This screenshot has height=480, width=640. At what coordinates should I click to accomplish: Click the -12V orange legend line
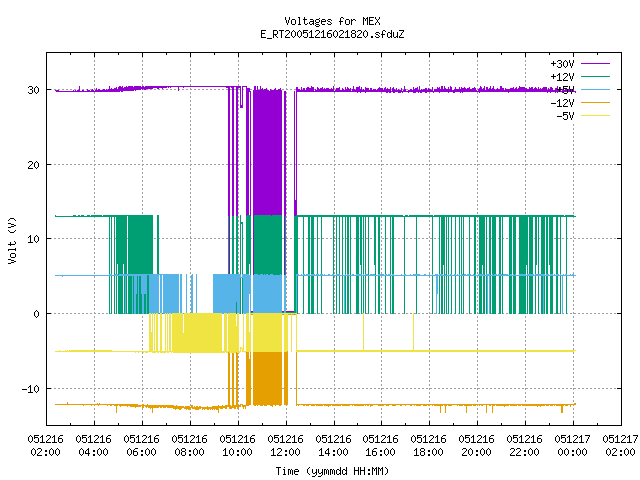click(x=595, y=102)
